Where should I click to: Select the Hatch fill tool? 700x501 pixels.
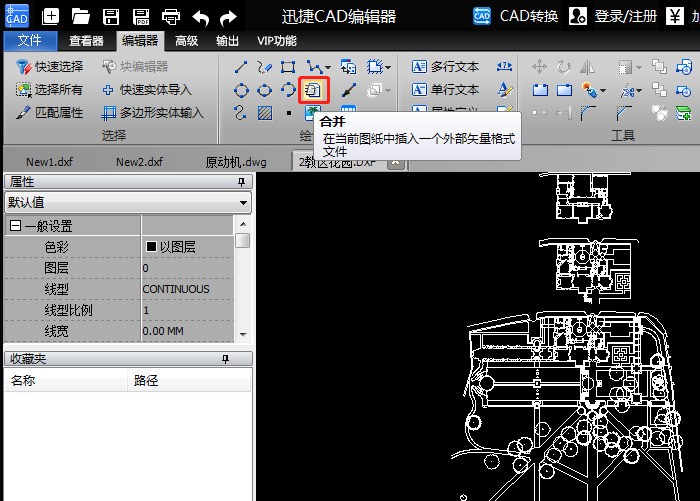coord(265,113)
